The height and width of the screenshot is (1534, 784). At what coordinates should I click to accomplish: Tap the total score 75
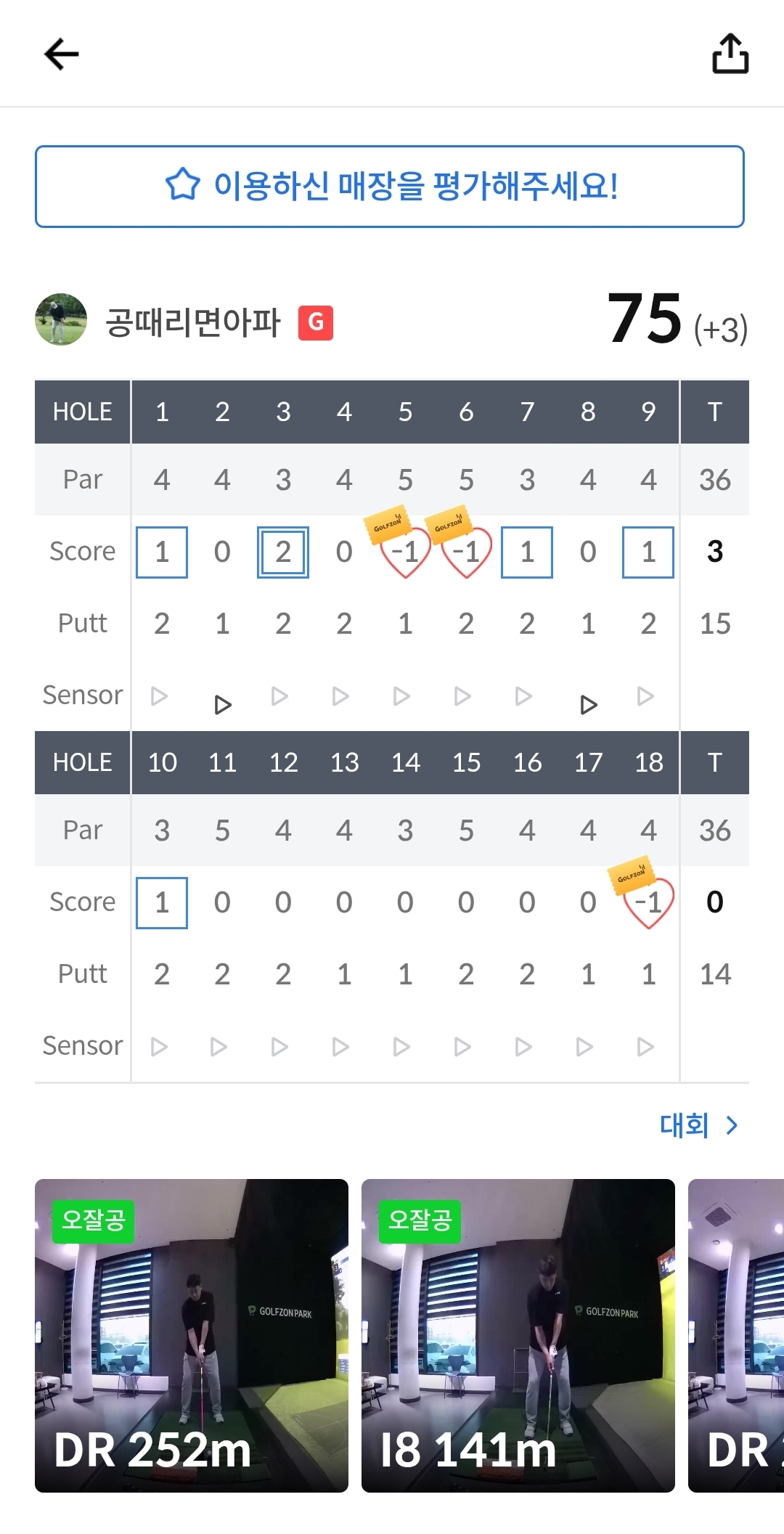tap(645, 319)
